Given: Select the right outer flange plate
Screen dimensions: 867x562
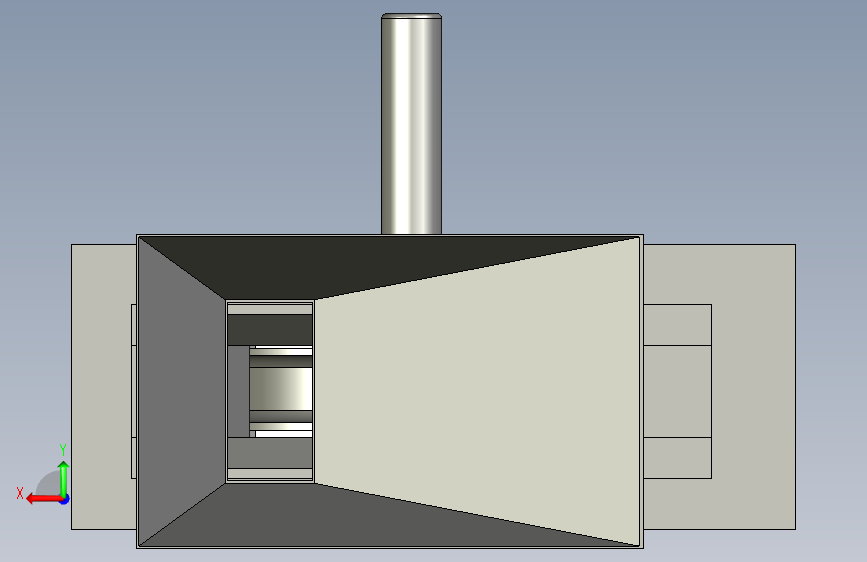Looking at the screenshot, I should click(754, 387).
